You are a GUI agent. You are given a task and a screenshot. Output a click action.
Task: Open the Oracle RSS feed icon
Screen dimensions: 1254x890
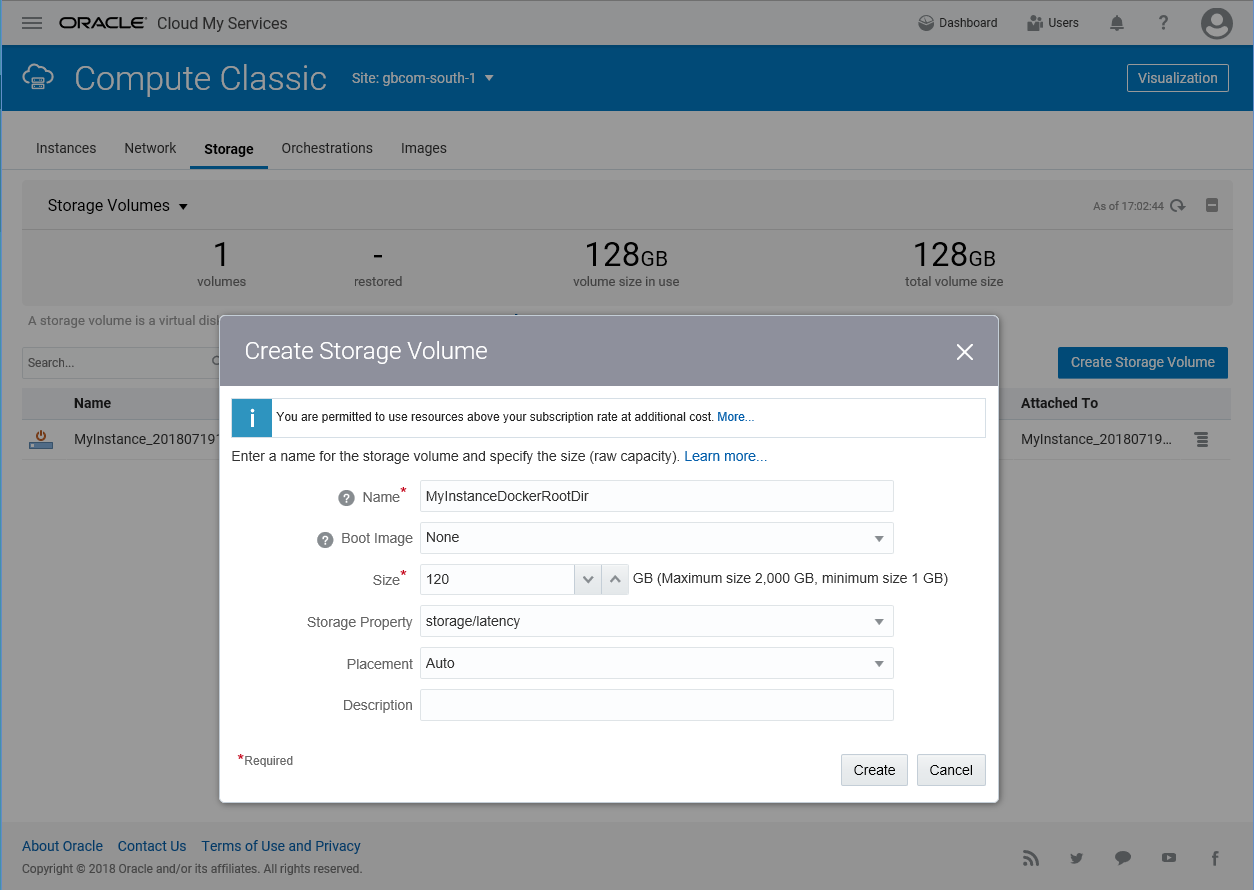coord(1030,858)
